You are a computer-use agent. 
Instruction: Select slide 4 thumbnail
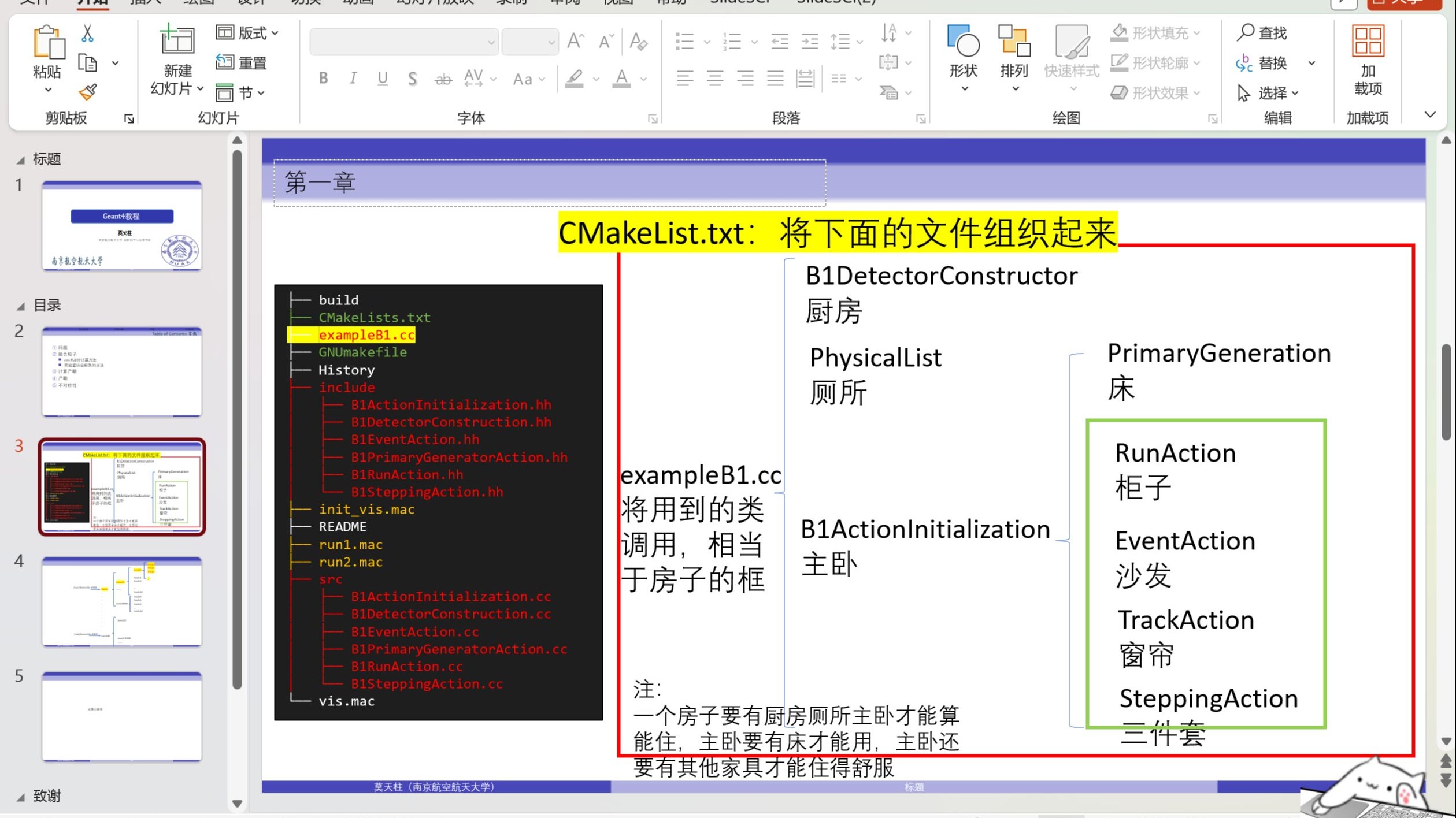point(122,601)
